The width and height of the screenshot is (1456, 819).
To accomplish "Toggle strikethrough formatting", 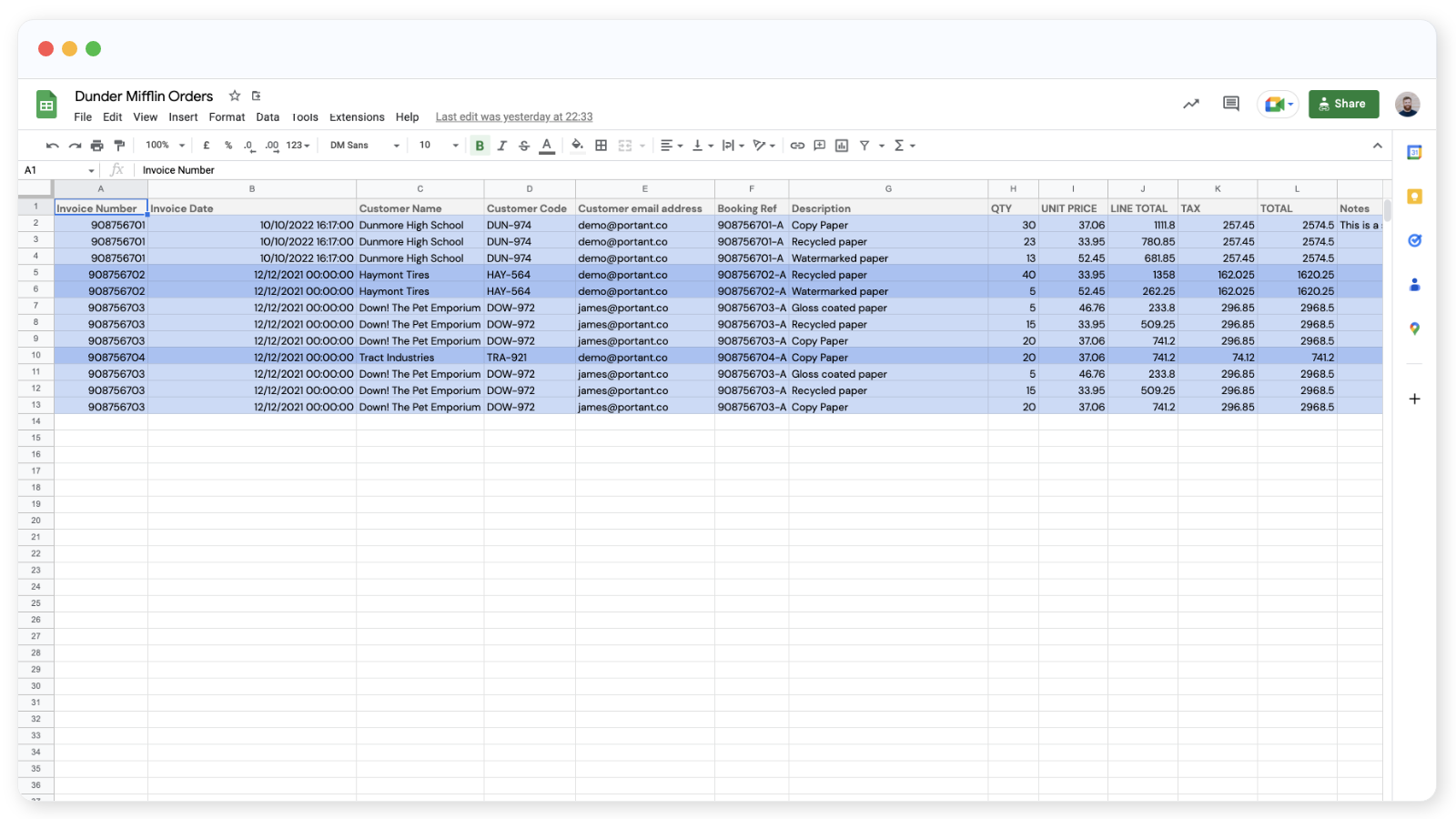I will coord(524,146).
